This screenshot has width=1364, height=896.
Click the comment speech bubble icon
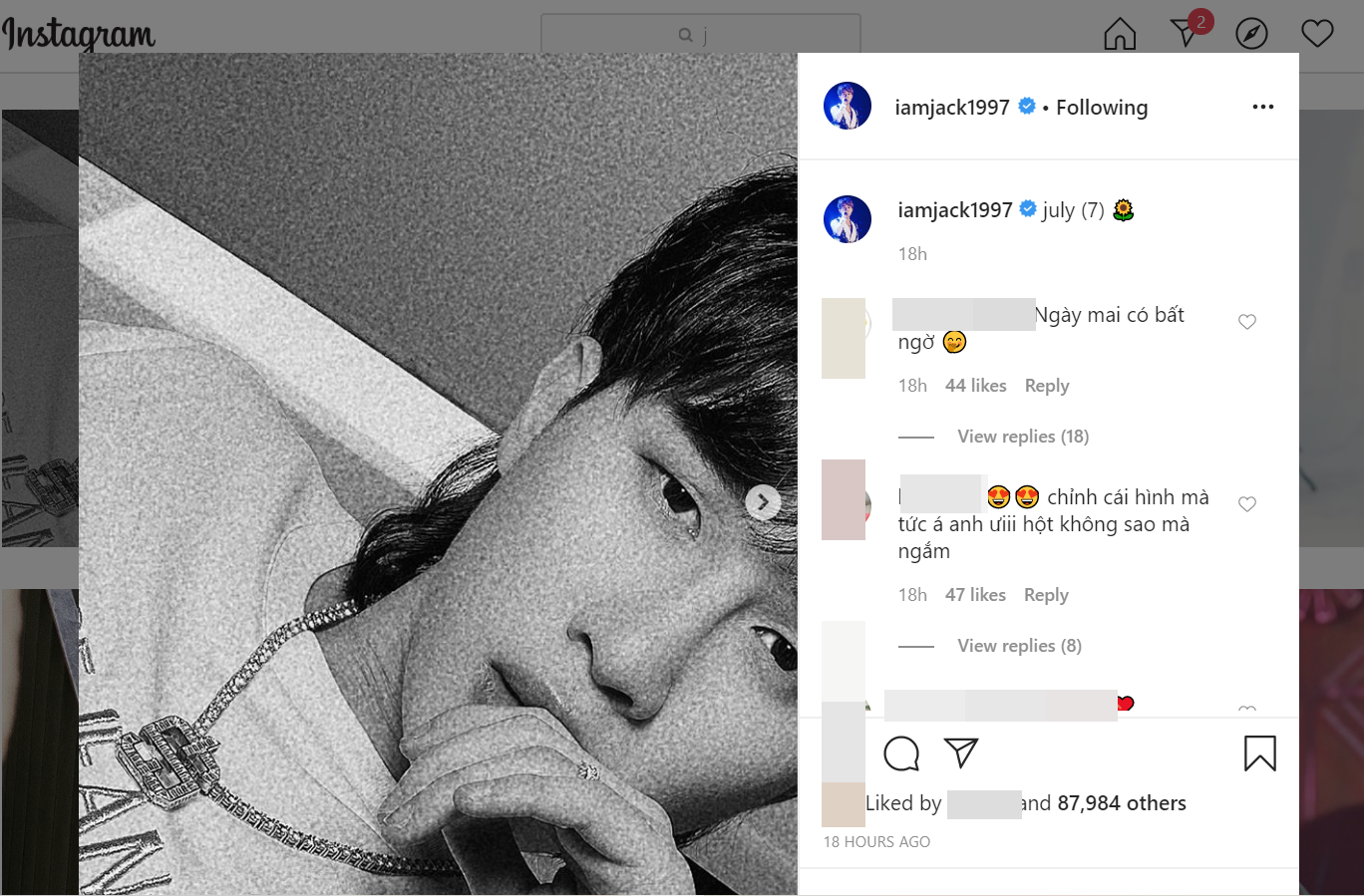tap(901, 753)
